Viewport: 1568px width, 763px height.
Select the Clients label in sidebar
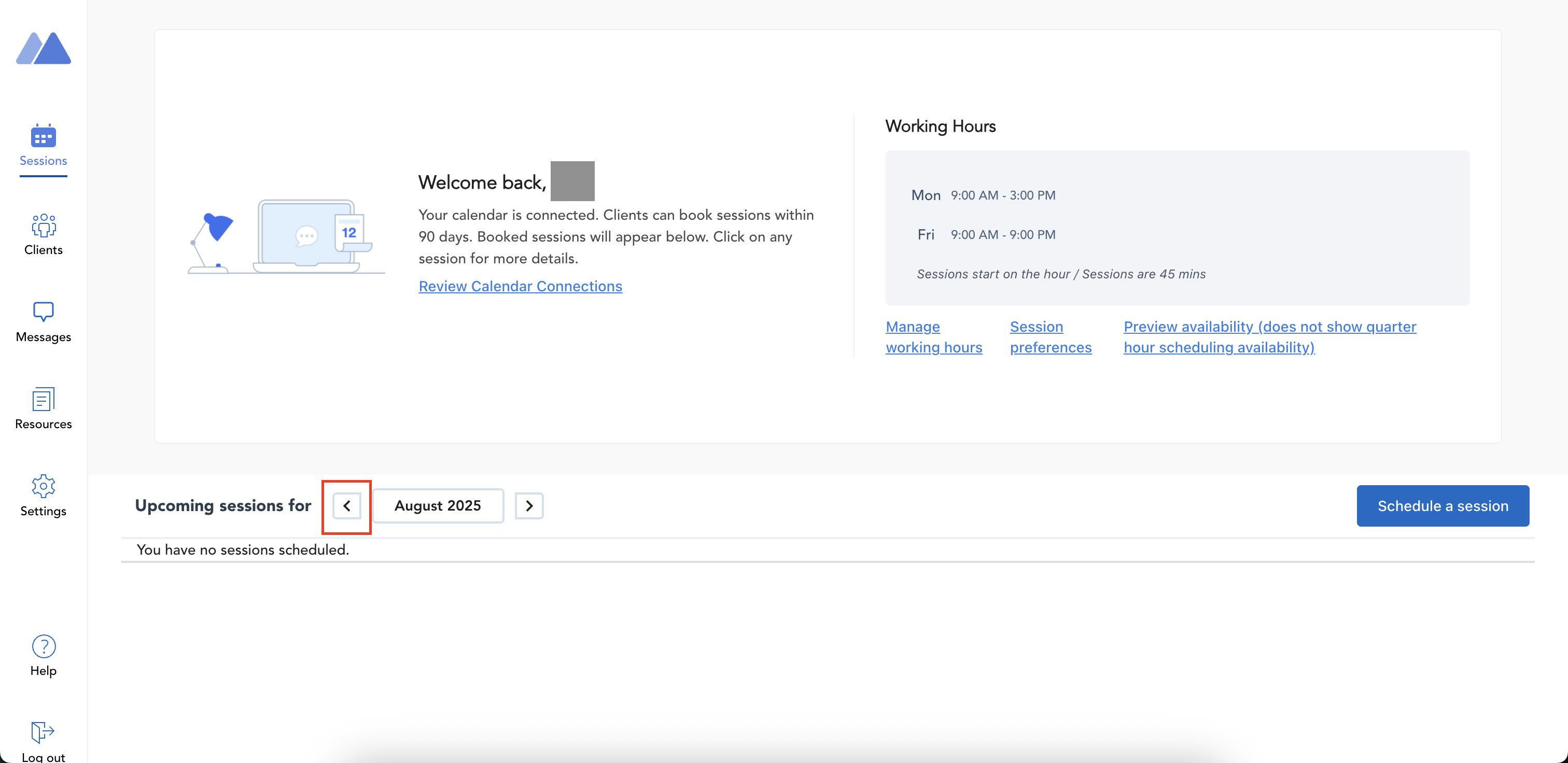click(43, 250)
